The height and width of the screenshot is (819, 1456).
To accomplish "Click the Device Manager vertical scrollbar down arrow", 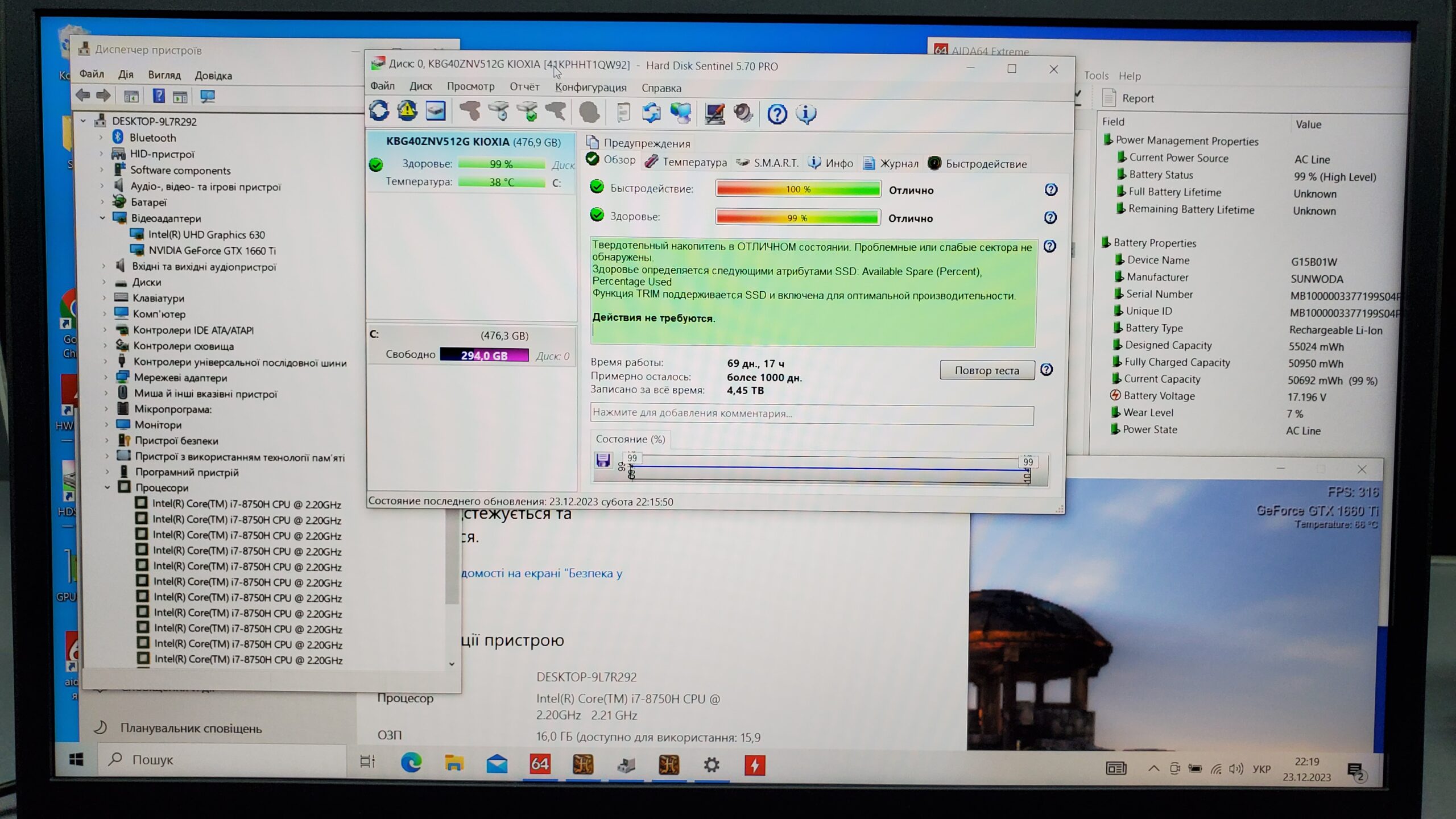I will coord(452,664).
